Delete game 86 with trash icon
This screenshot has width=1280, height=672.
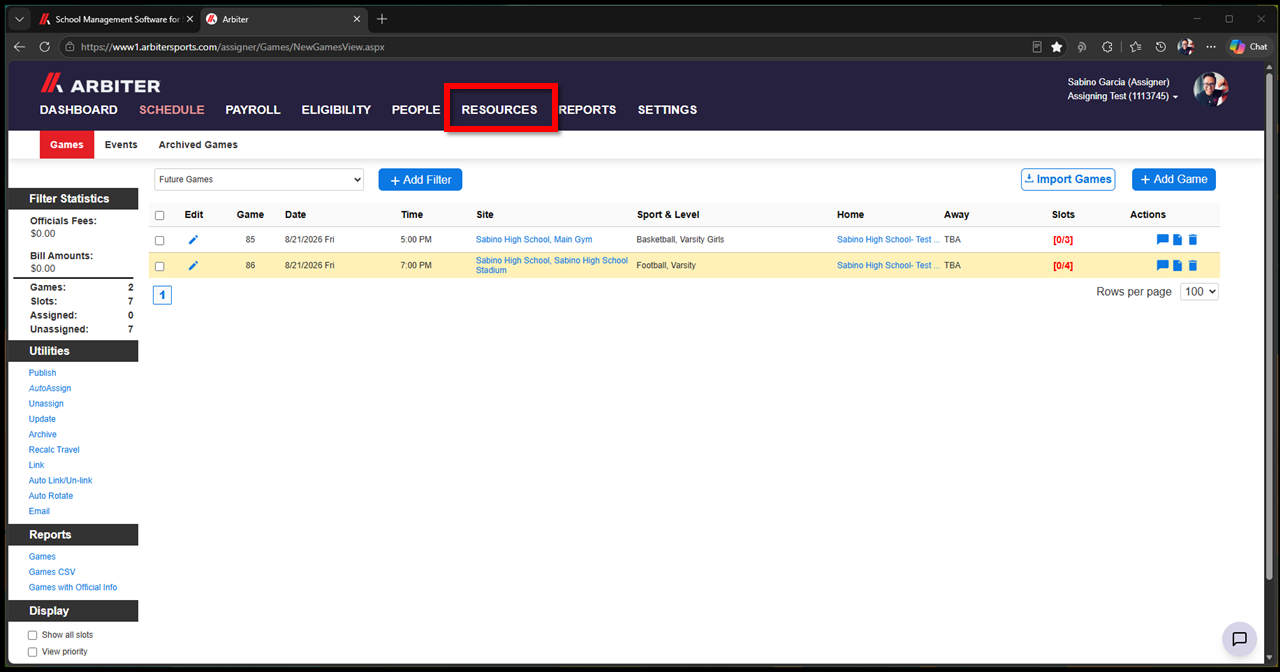point(1193,265)
